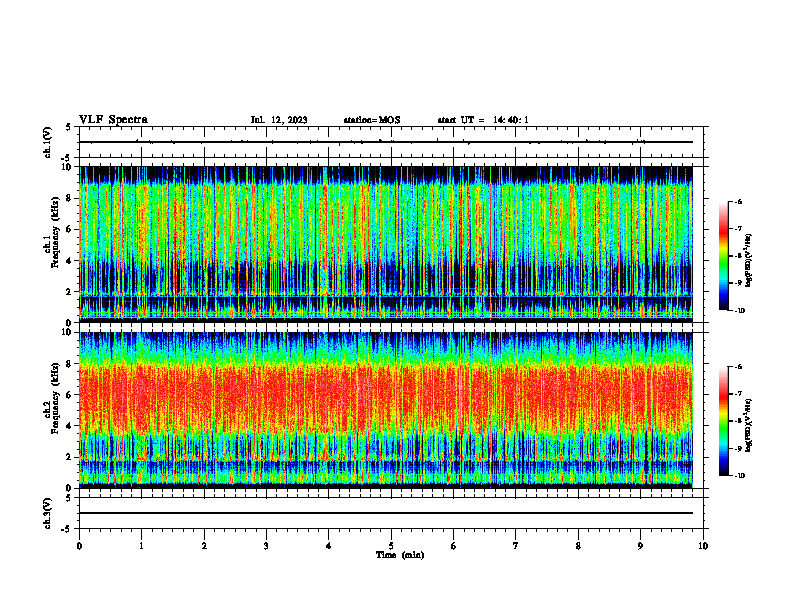The image size is (792, 612).
Task: Click the "ch.1(V)" waveform axis label
Action: [x=48, y=142]
